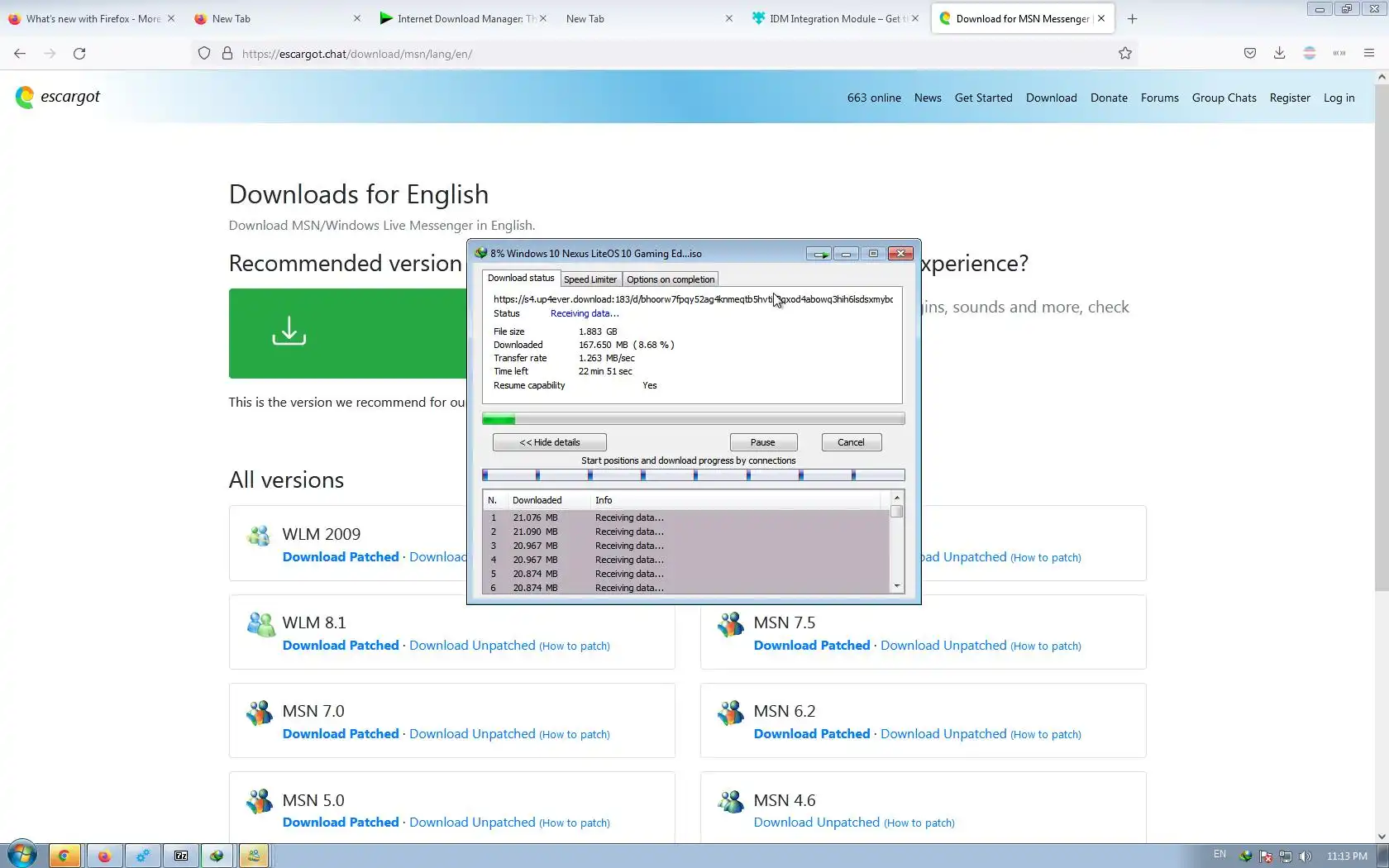Image resolution: width=1389 pixels, height=868 pixels.
Task: Click the WLM 8.1 messenger icon
Action: coord(260,624)
